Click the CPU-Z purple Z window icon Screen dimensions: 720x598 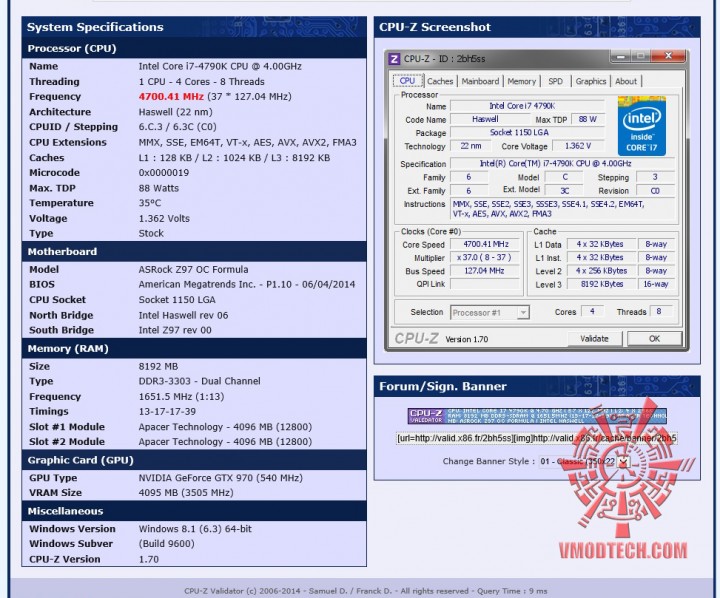(x=394, y=59)
